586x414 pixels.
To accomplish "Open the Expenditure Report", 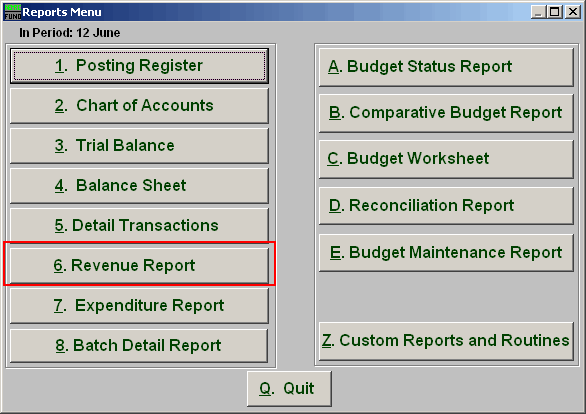I will (139, 306).
